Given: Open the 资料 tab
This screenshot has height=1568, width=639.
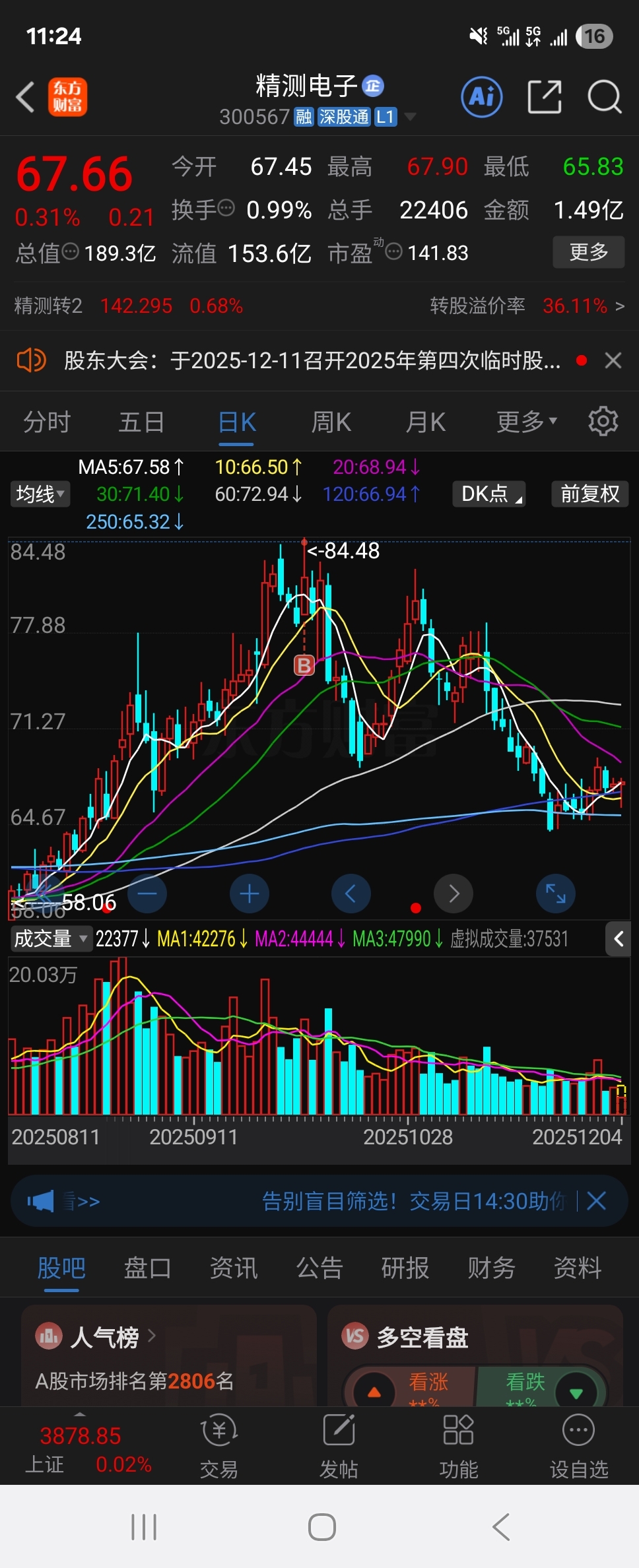Looking at the screenshot, I should (x=578, y=1268).
